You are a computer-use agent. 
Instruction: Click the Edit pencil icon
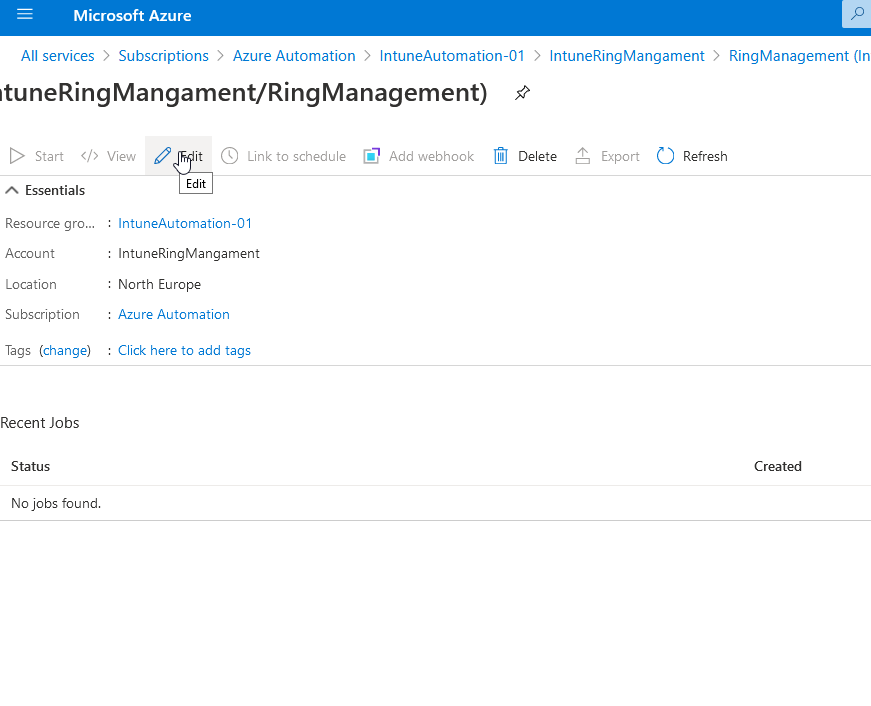(x=162, y=156)
